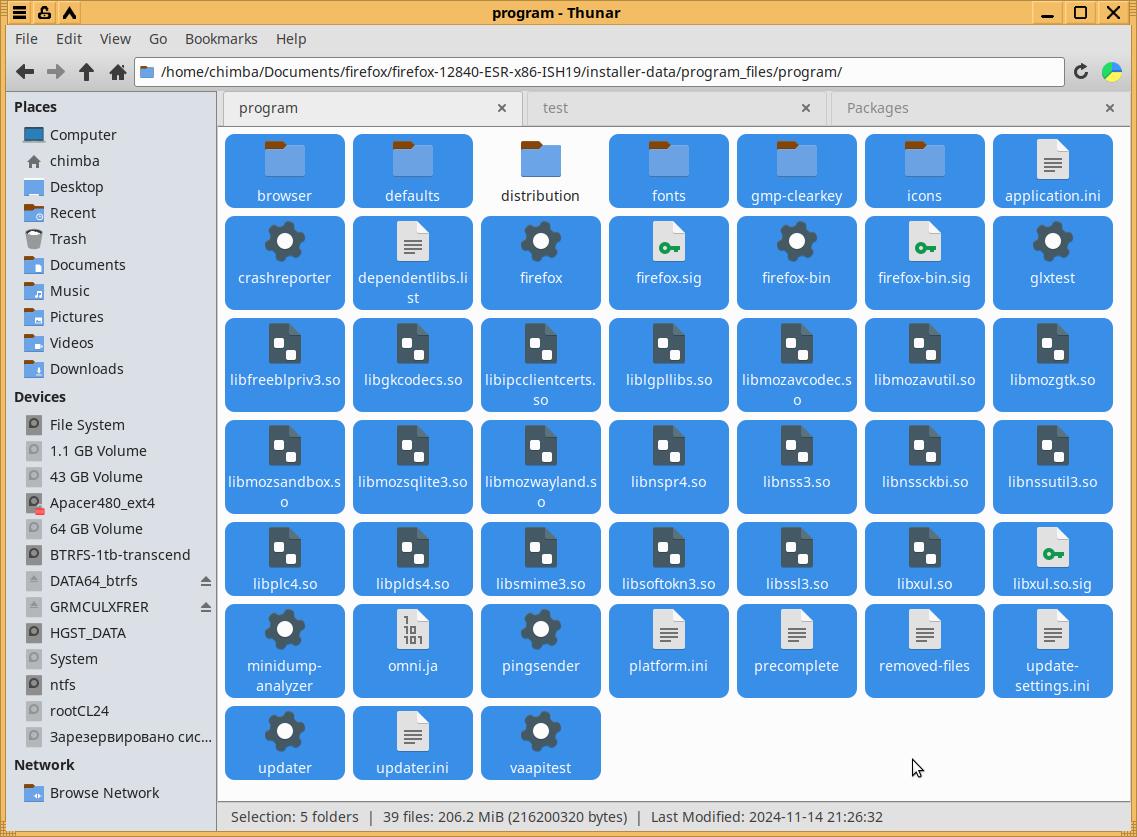Open the Edit menu
Screen dimensions: 1137x837
[x=69, y=39]
